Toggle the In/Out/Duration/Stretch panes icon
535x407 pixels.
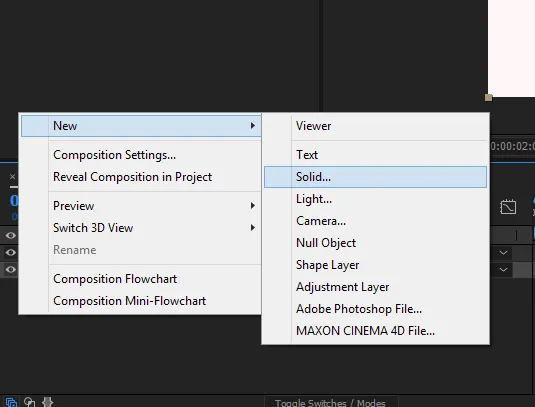47,403
